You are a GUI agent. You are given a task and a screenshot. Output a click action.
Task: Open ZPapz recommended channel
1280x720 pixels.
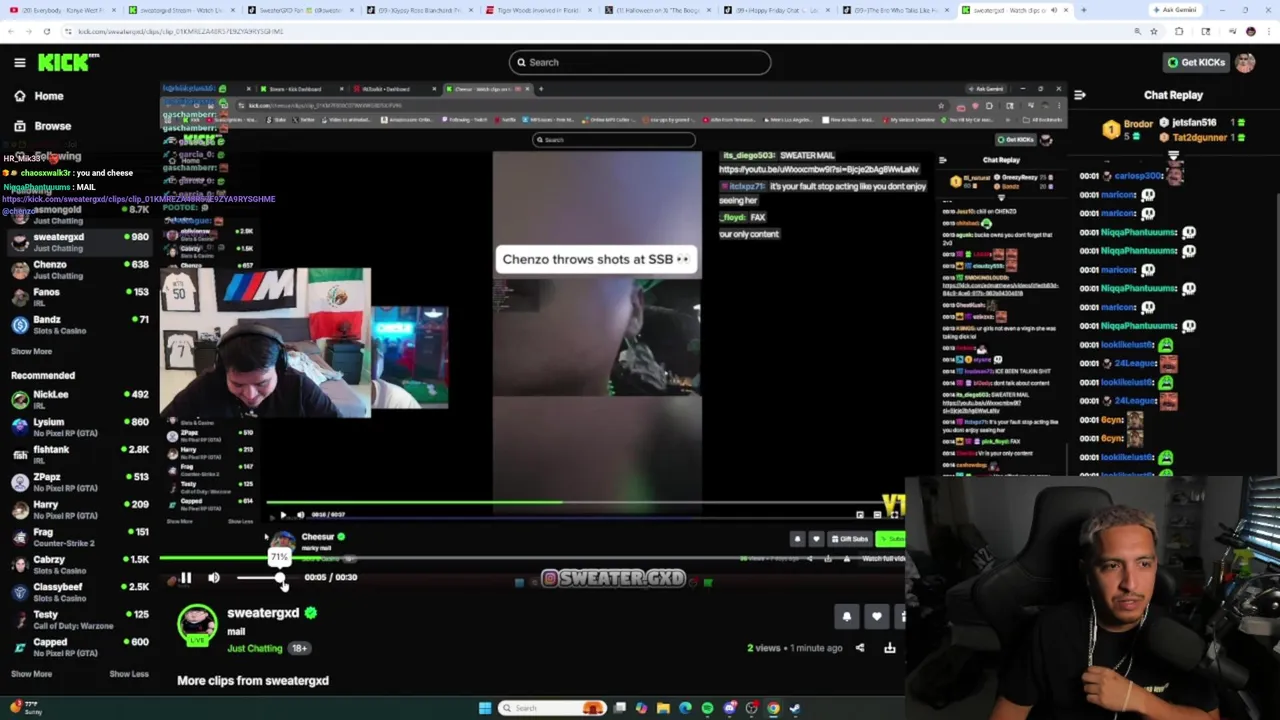[x=80, y=482]
